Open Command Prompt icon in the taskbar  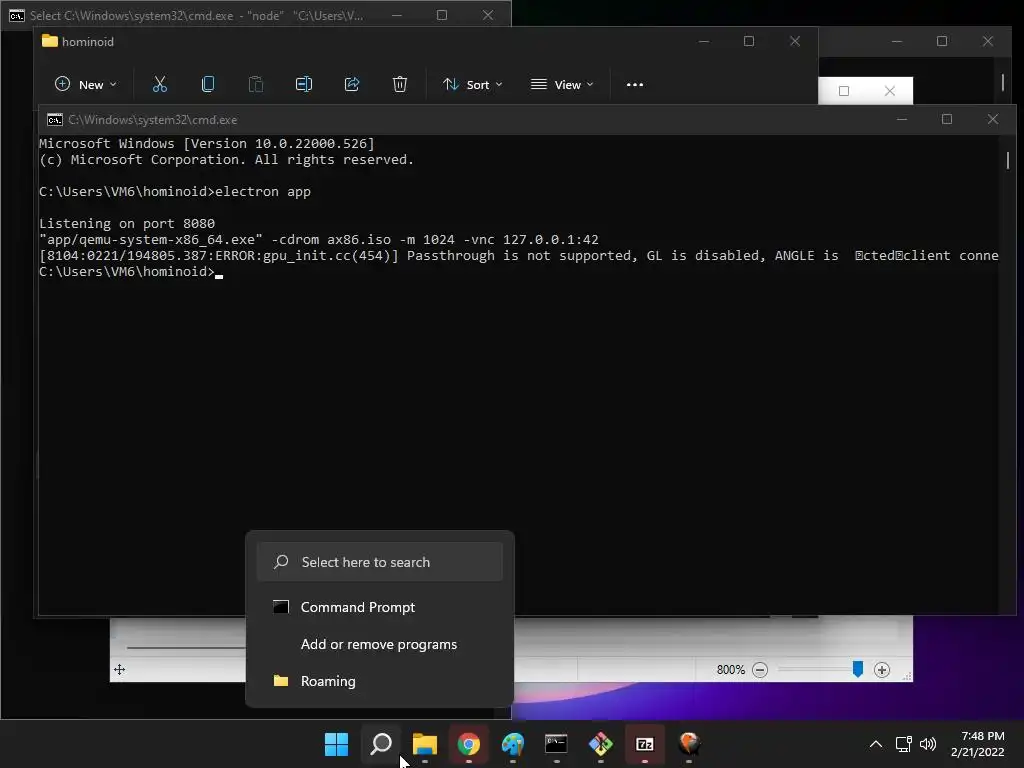click(x=556, y=744)
